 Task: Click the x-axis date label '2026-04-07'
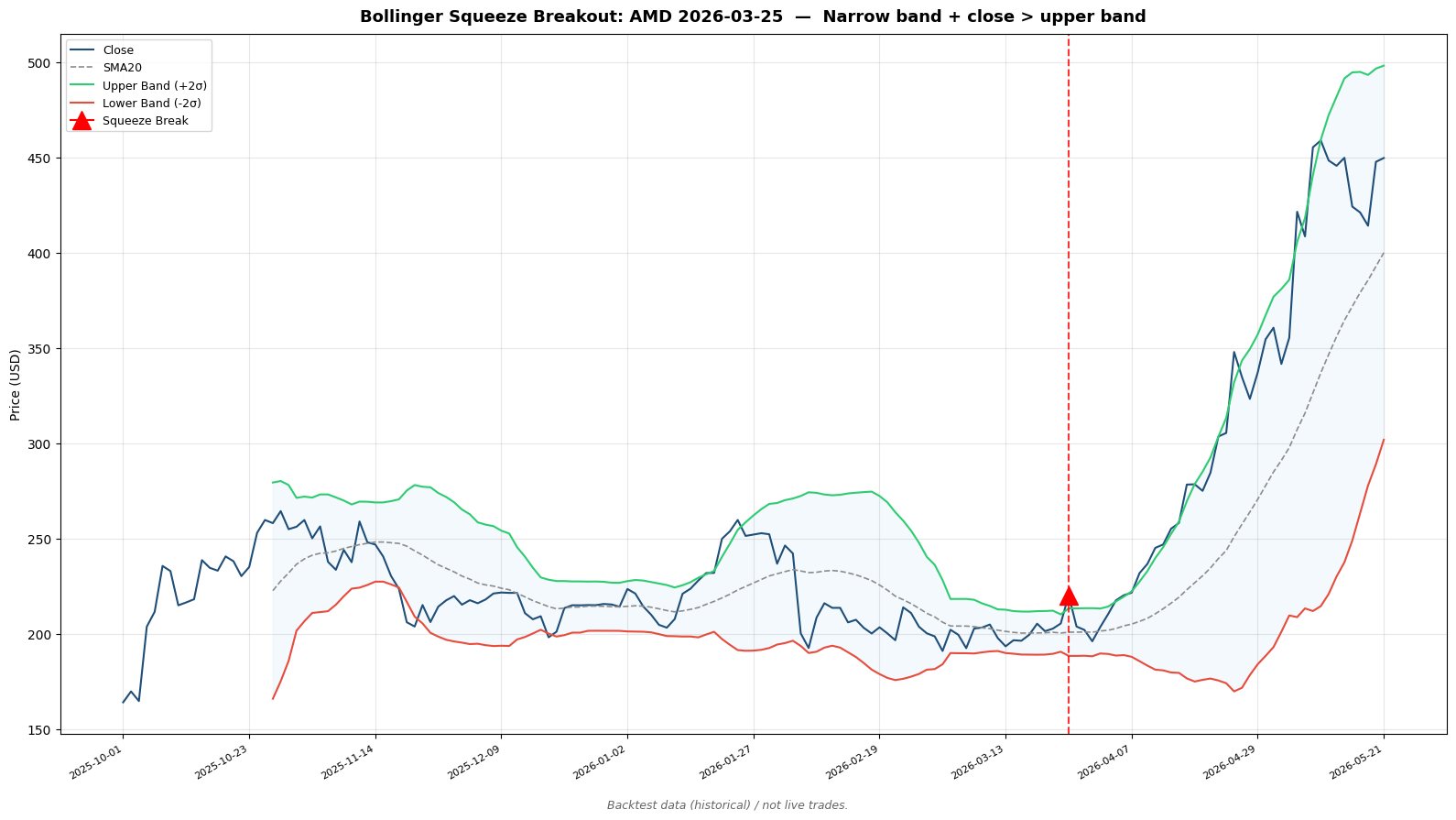point(1105,761)
